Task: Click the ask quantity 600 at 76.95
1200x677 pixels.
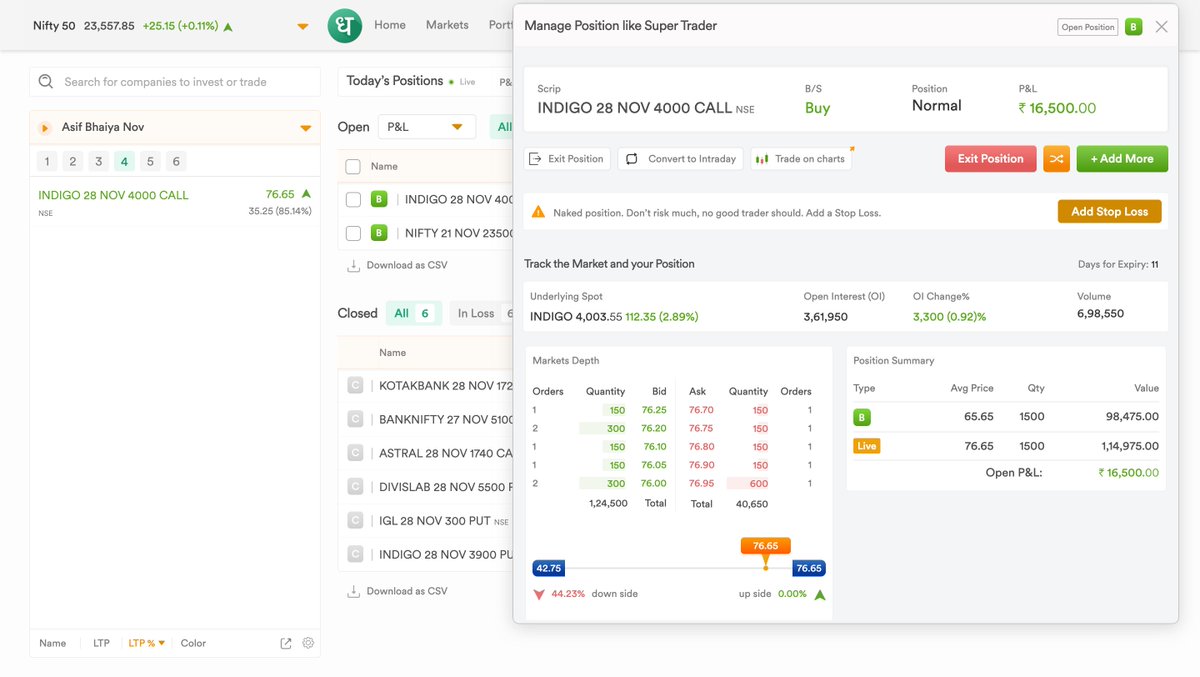Action: pos(759,484)
